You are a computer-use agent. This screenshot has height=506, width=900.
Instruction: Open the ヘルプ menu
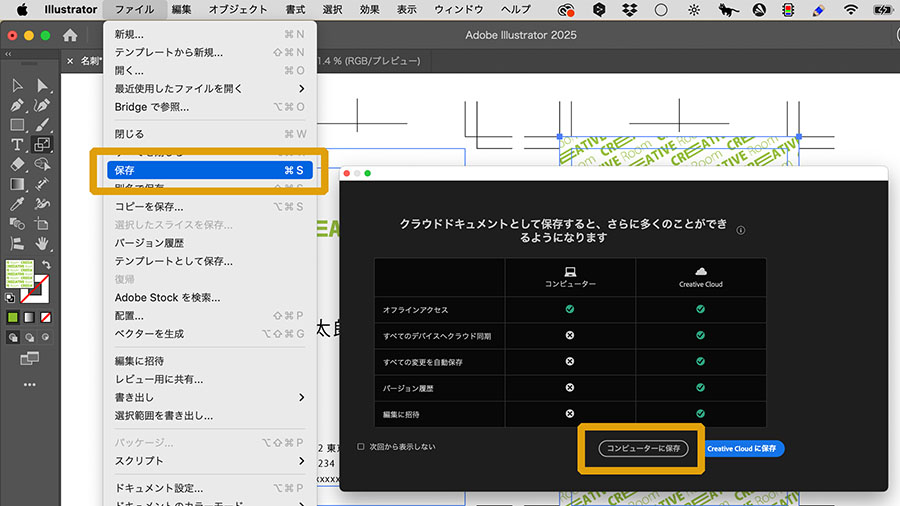click(515, 10)
